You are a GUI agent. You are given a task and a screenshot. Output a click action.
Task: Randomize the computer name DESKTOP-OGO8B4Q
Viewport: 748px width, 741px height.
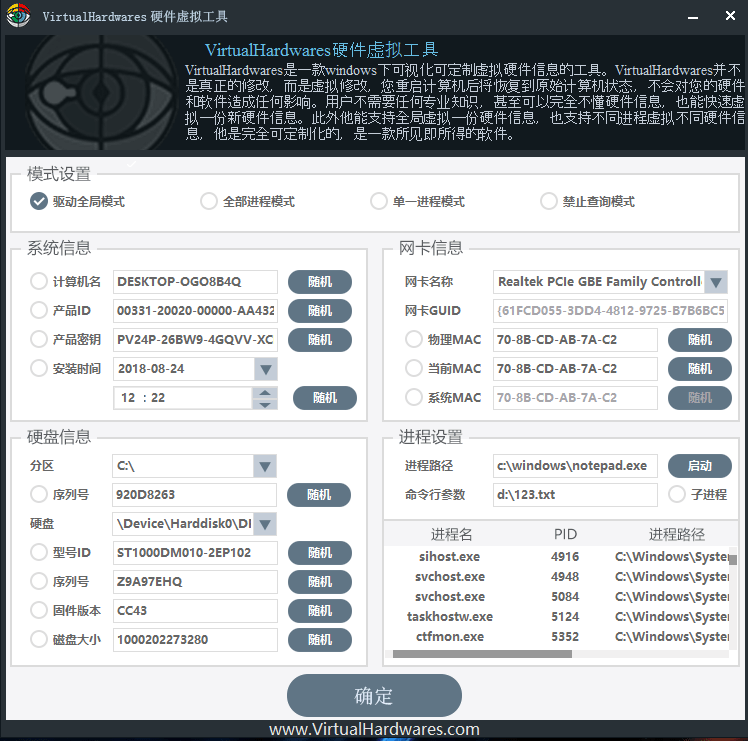click(320, 282)
